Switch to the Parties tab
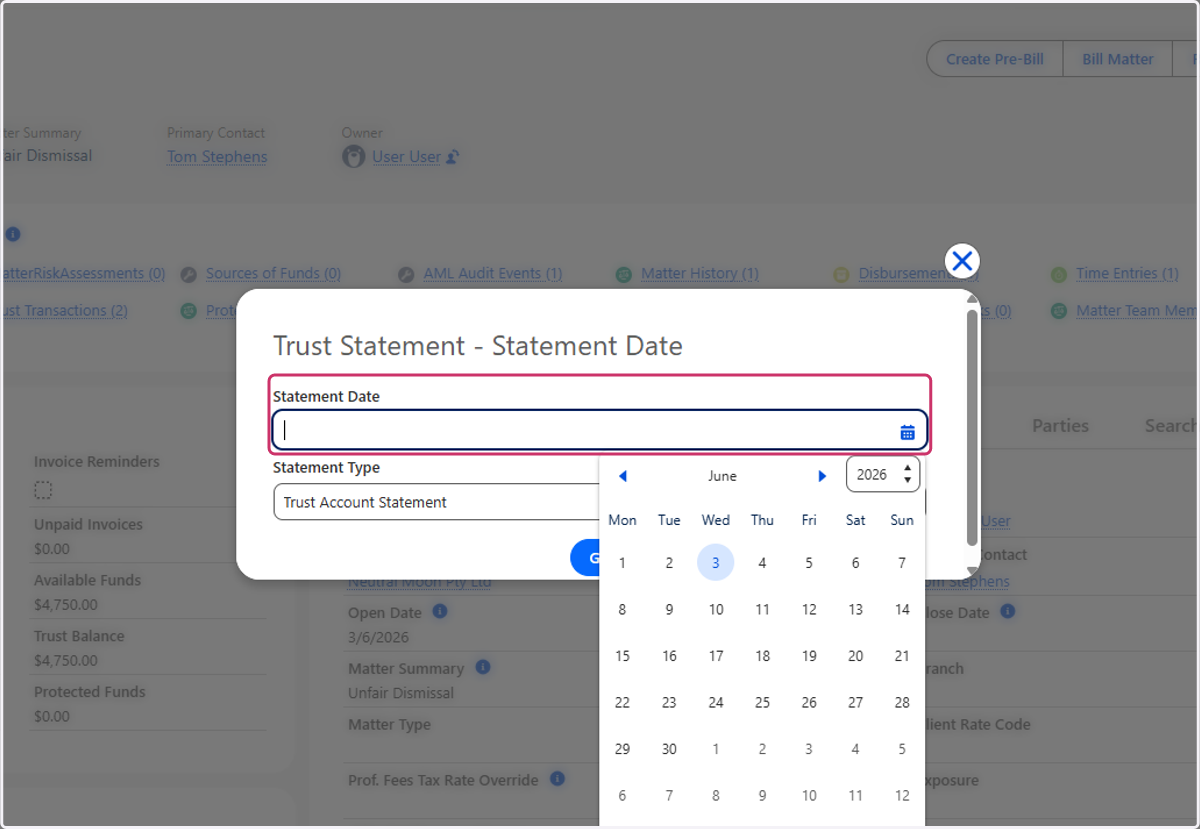 [x=1060, y=425]
